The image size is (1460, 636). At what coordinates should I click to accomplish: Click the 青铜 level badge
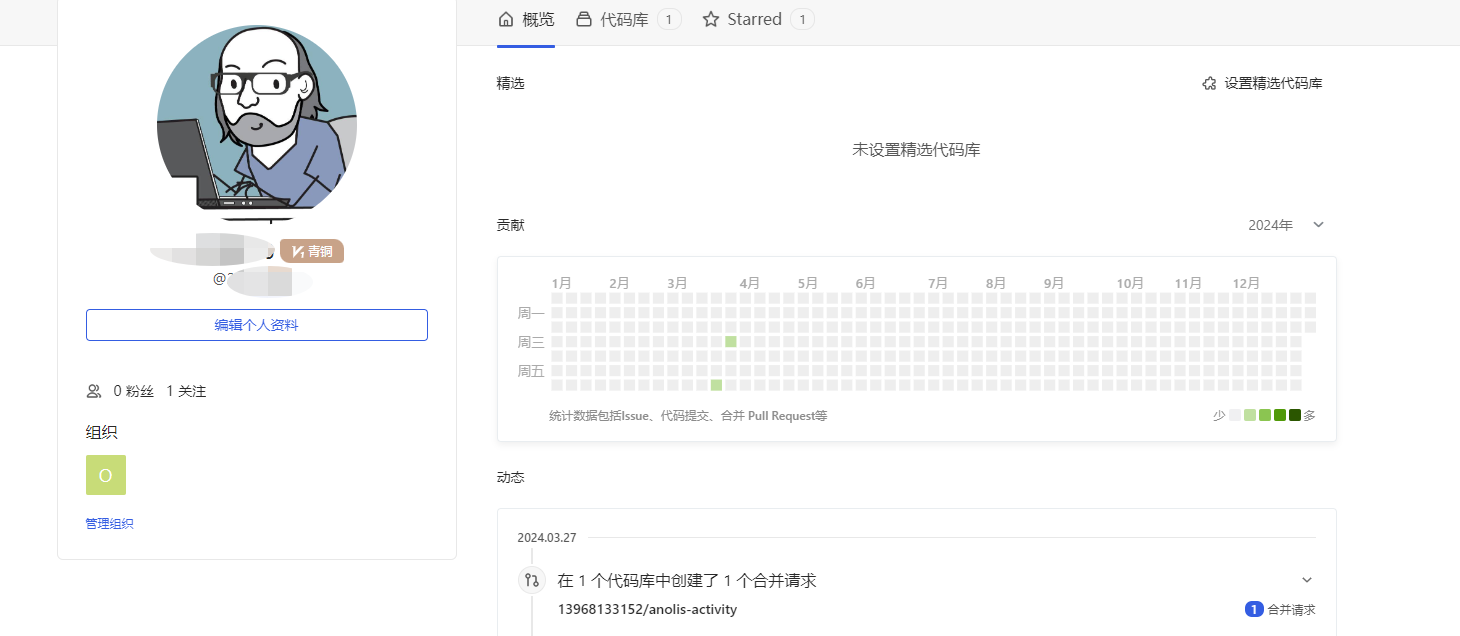pos(312,251)
